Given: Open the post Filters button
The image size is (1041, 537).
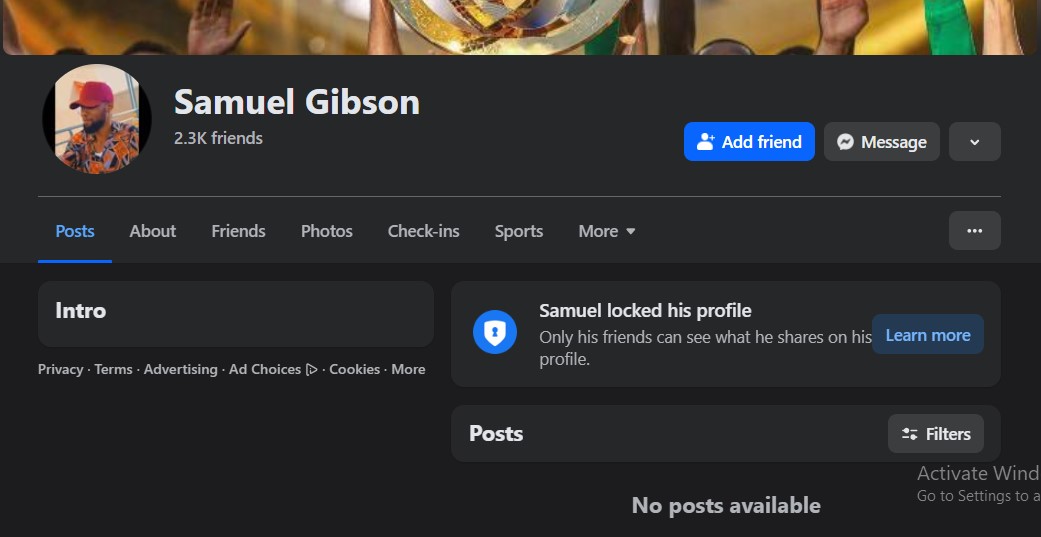Looking at the screenshot, I should (x=935, y=433).
